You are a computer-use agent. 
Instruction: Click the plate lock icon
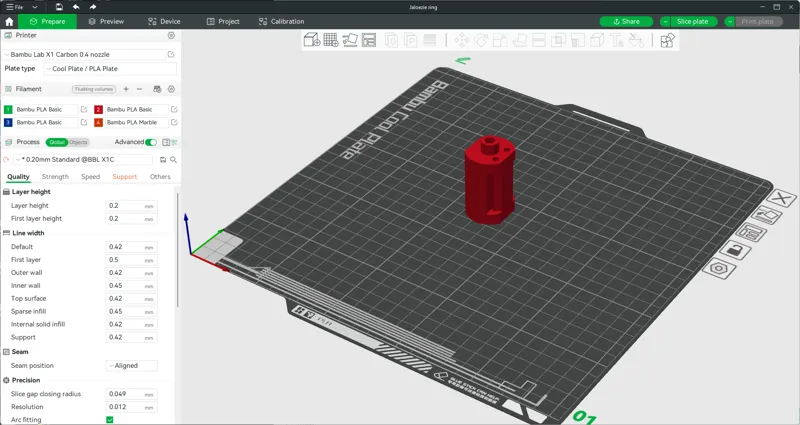(735, 251)
